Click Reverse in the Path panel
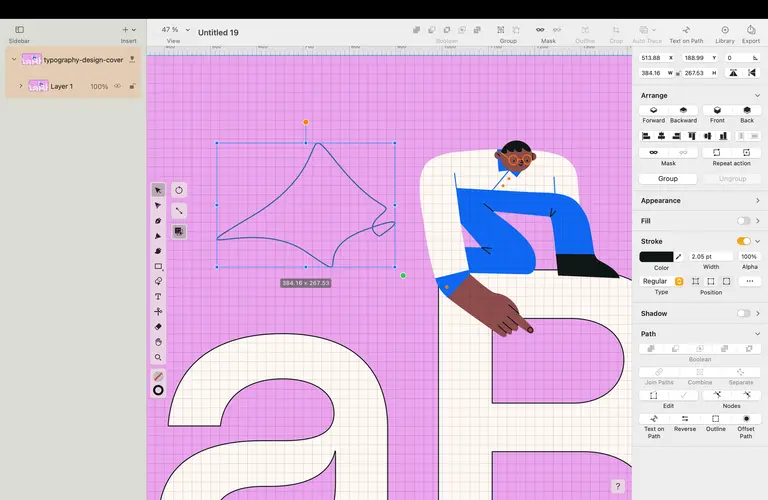The width and height of the screenshot is (768, 500). pyautogui.click(x=685, y=419)
